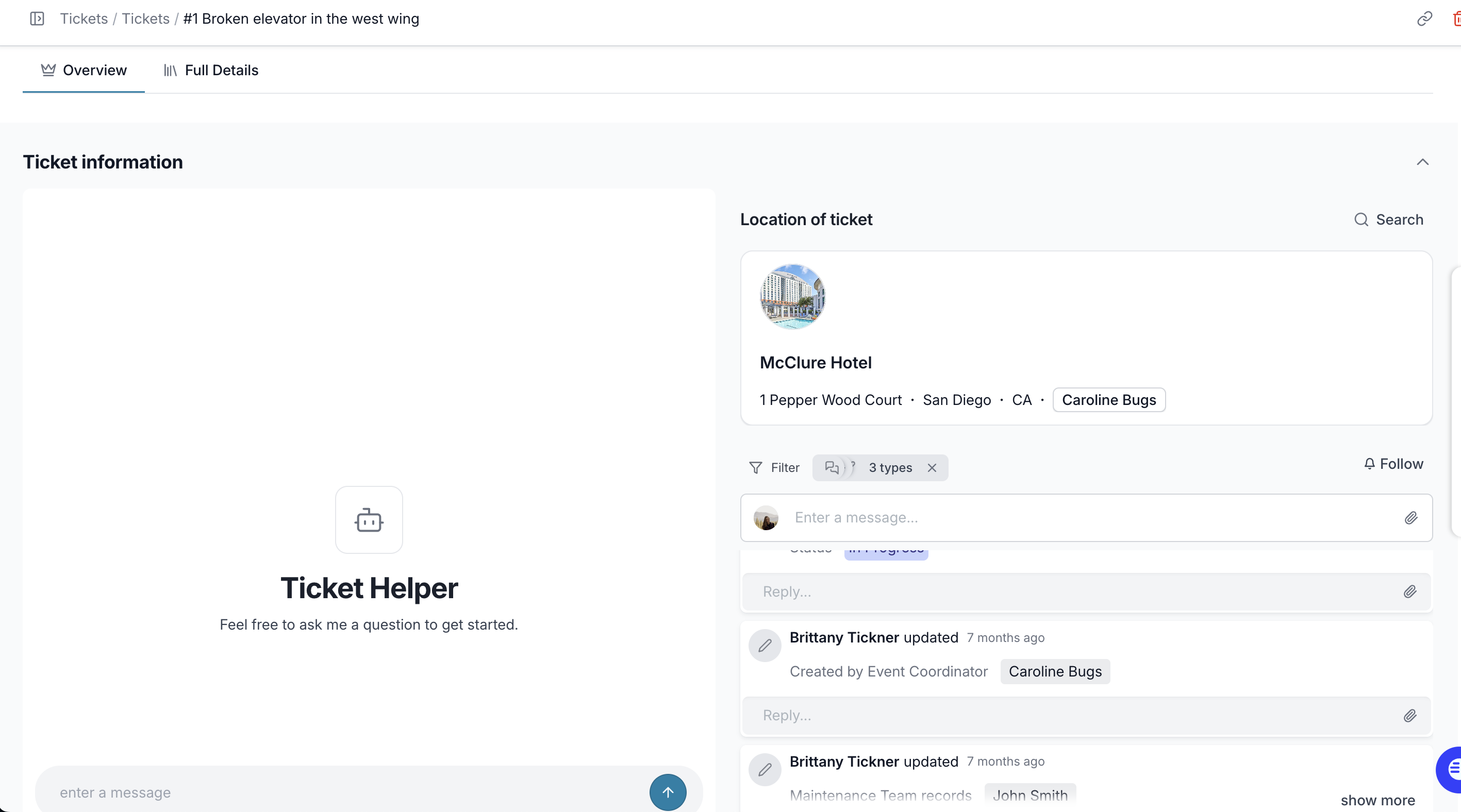The width and height of the screenshot is (1461, 812).
Task: Send message with the blue arrow button
Action: [668, 791]
